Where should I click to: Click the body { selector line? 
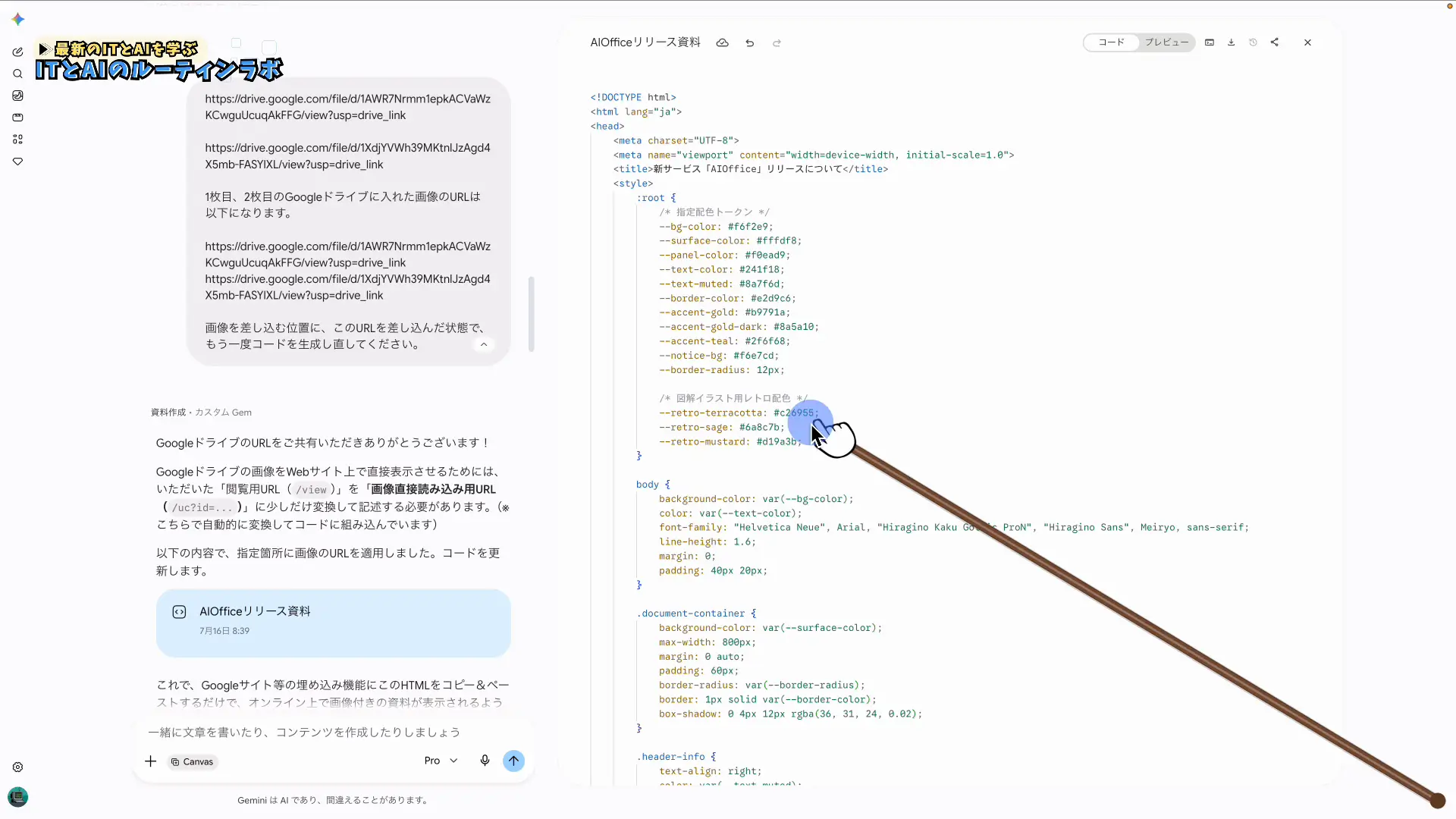point(653,485)
